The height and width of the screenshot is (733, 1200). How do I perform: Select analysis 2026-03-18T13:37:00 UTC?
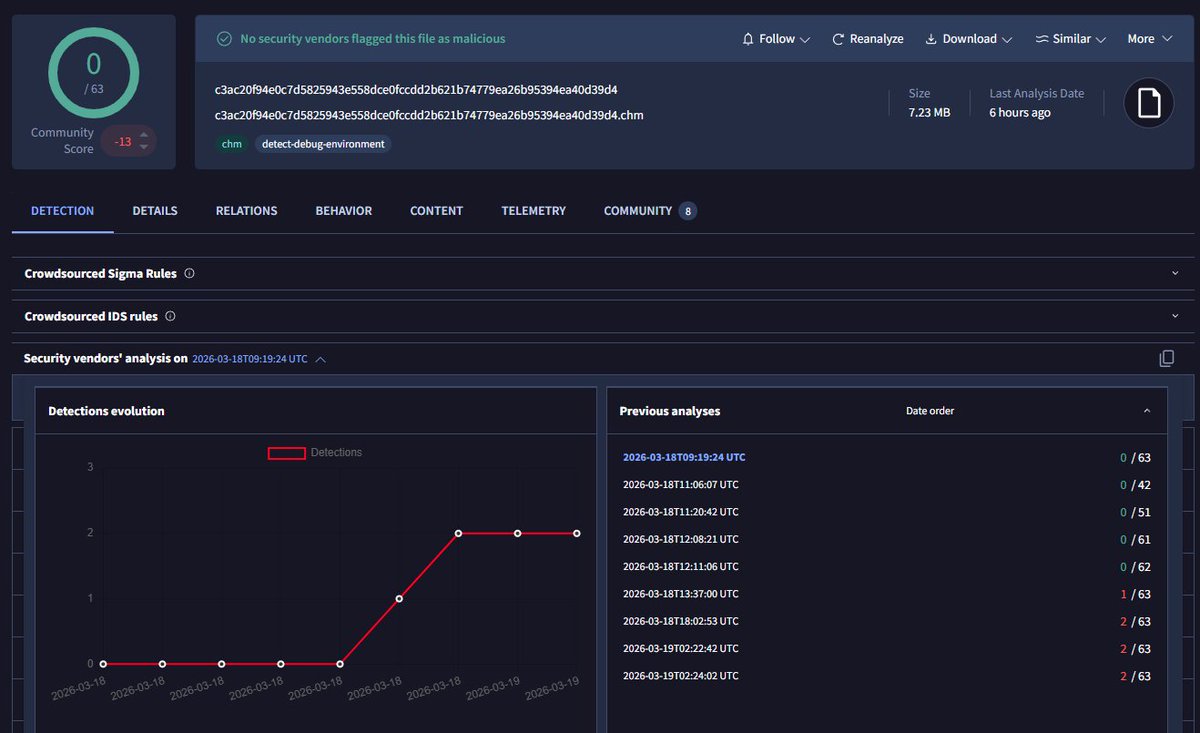click(681, 594)
